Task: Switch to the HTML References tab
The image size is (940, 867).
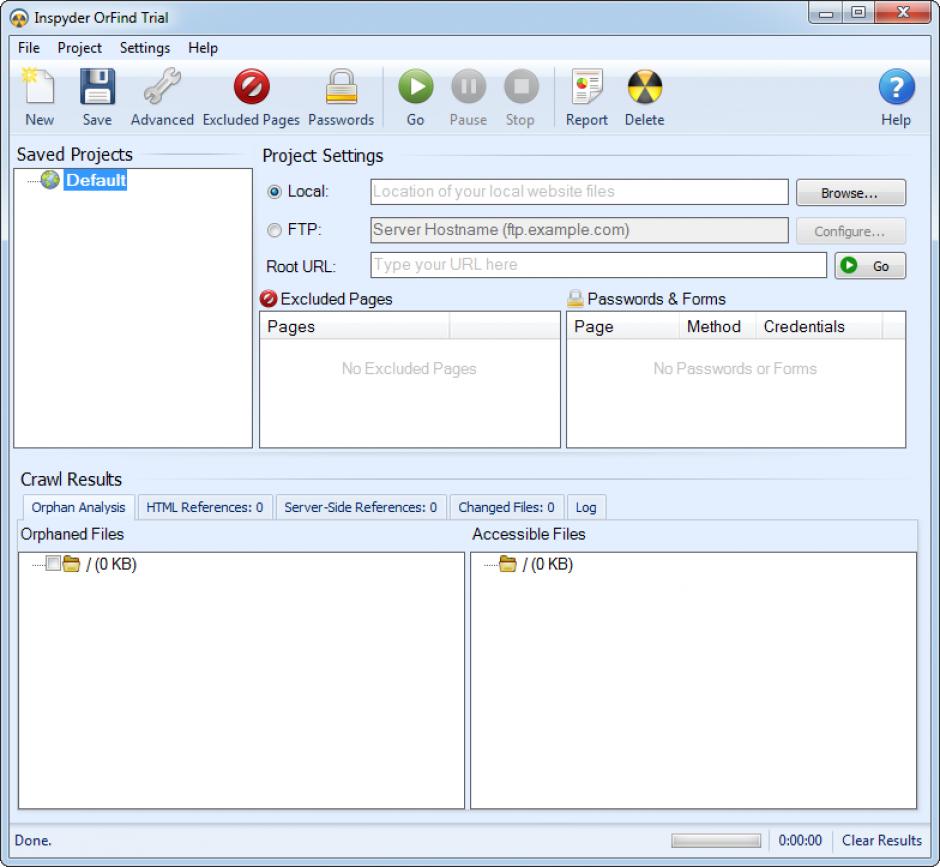Action: [x=205, y=507]
